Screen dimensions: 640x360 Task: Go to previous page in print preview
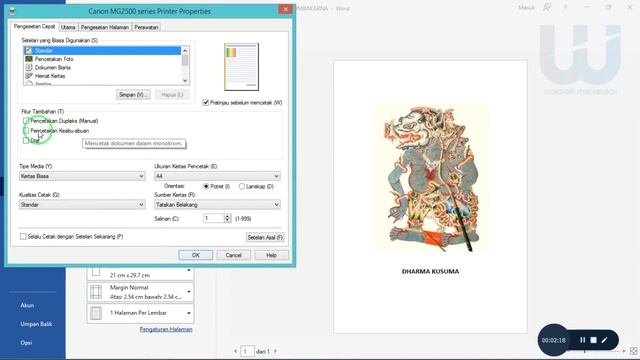[x=236, y=351]
